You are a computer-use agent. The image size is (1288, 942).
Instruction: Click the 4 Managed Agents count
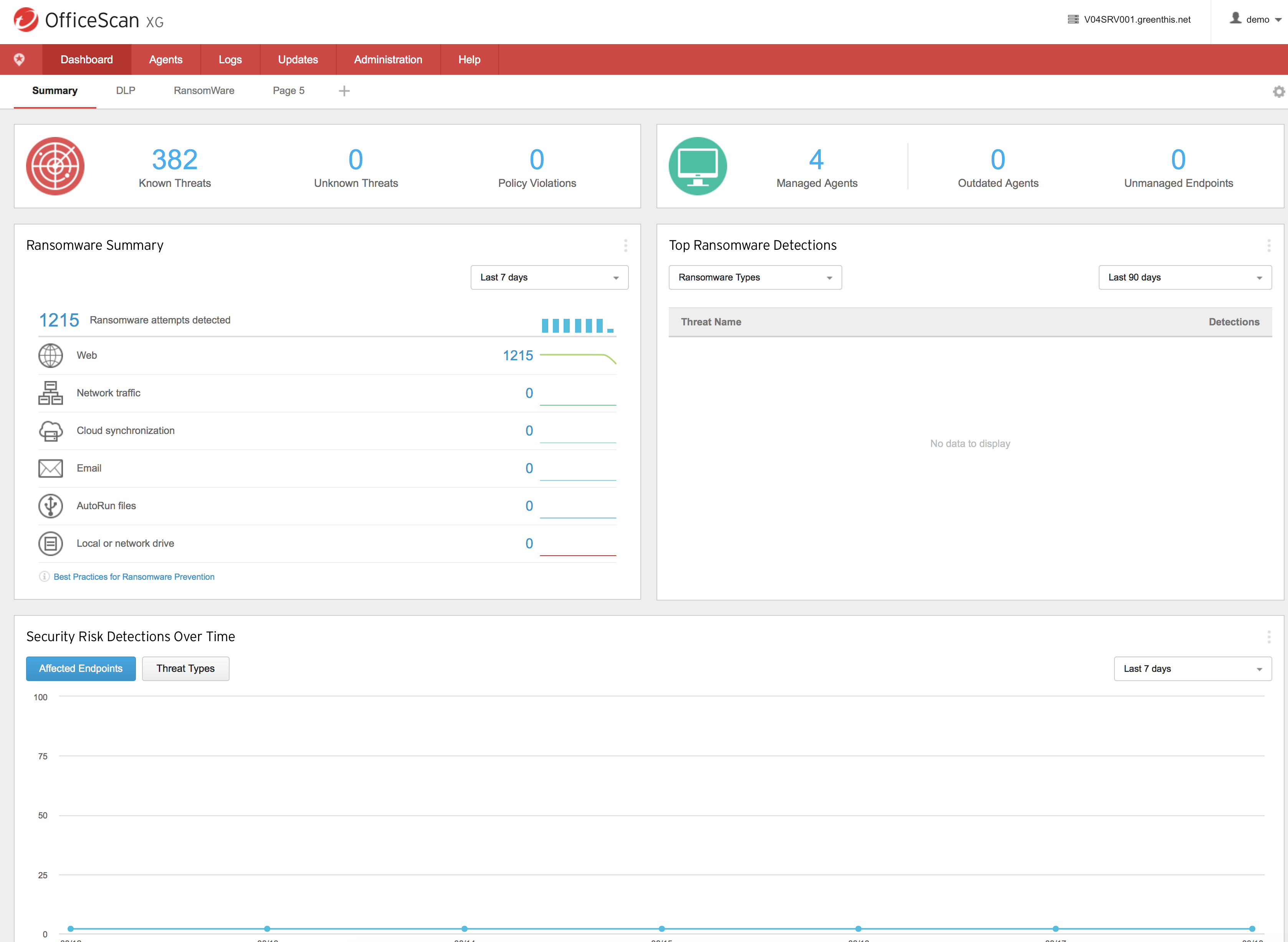coord(817,160)
